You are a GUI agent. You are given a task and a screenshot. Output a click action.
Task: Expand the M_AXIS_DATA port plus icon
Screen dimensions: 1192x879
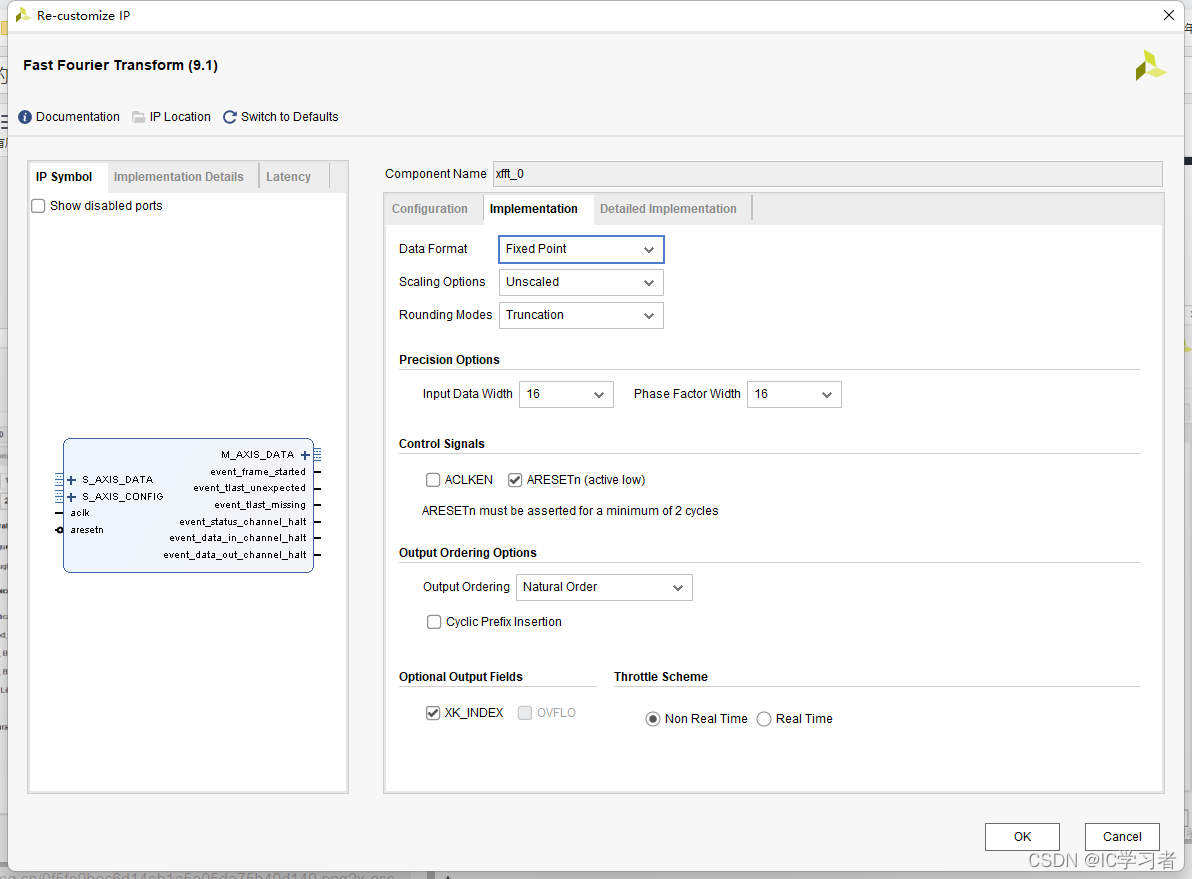[x=305, y=455]
